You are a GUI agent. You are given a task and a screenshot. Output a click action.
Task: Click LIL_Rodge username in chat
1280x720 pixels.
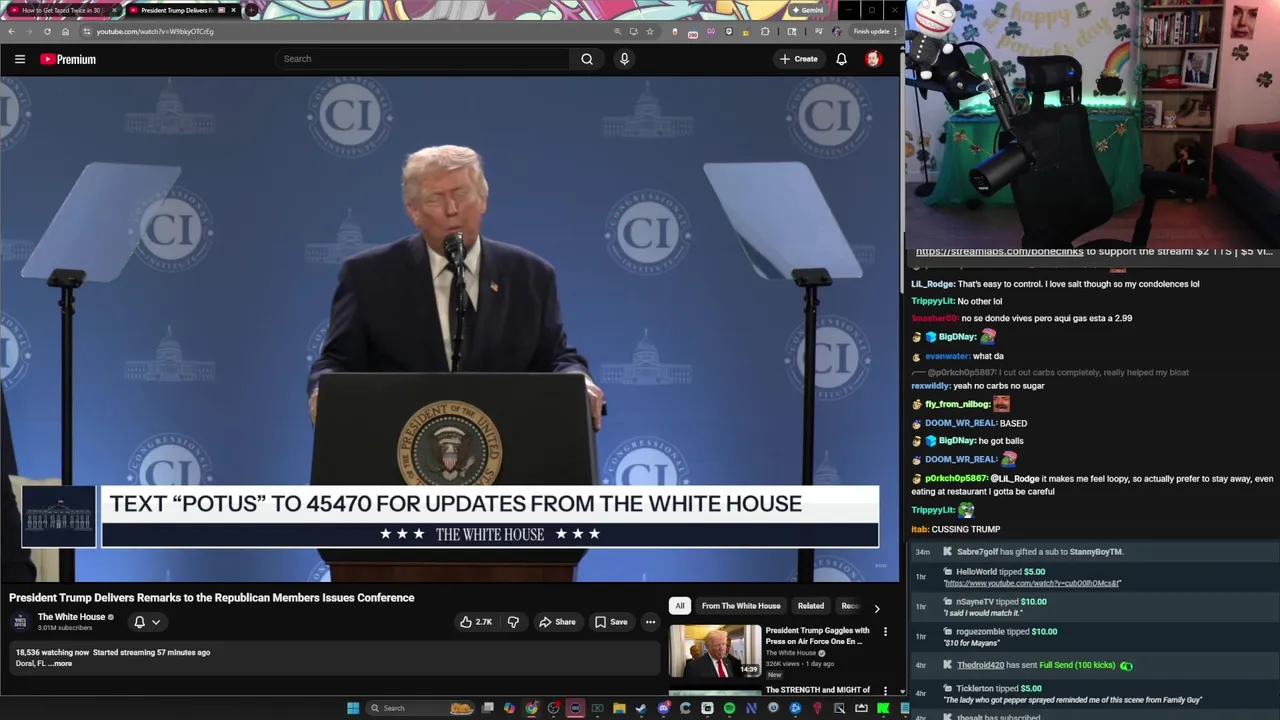tap(932, 284)
